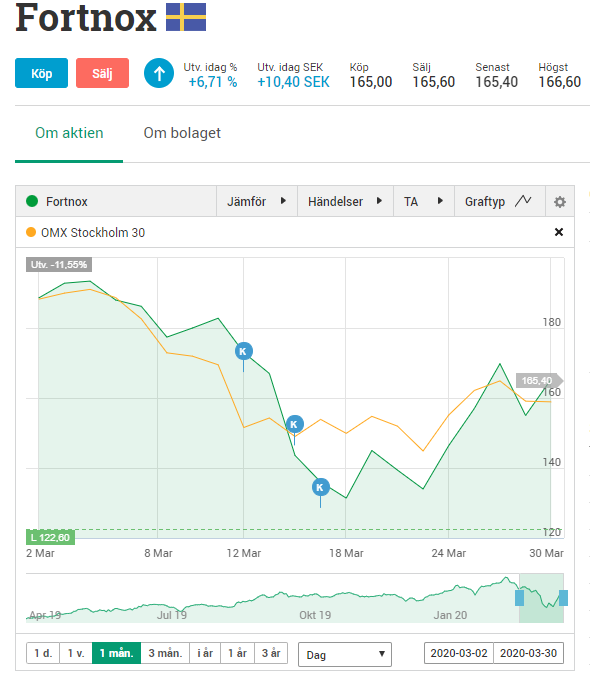590x682 pixels.
Task: Select the 1 d. time range
Action: pyautogui.click(x=43, y=653)
